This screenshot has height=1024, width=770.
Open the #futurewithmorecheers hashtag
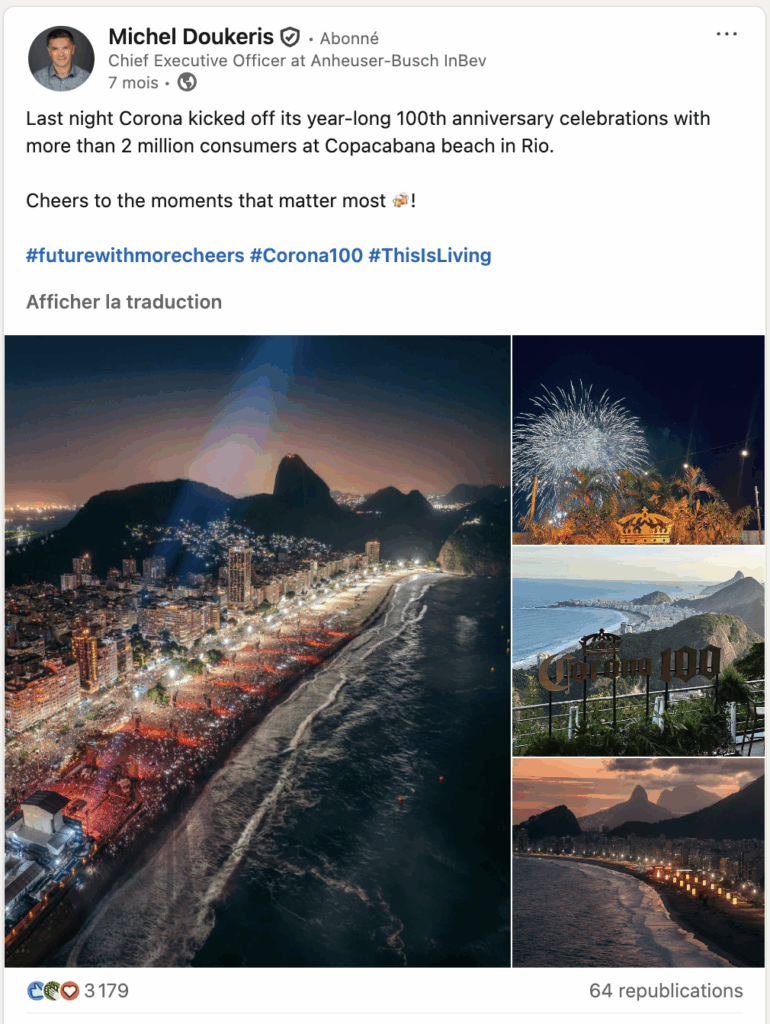(135, 255)
